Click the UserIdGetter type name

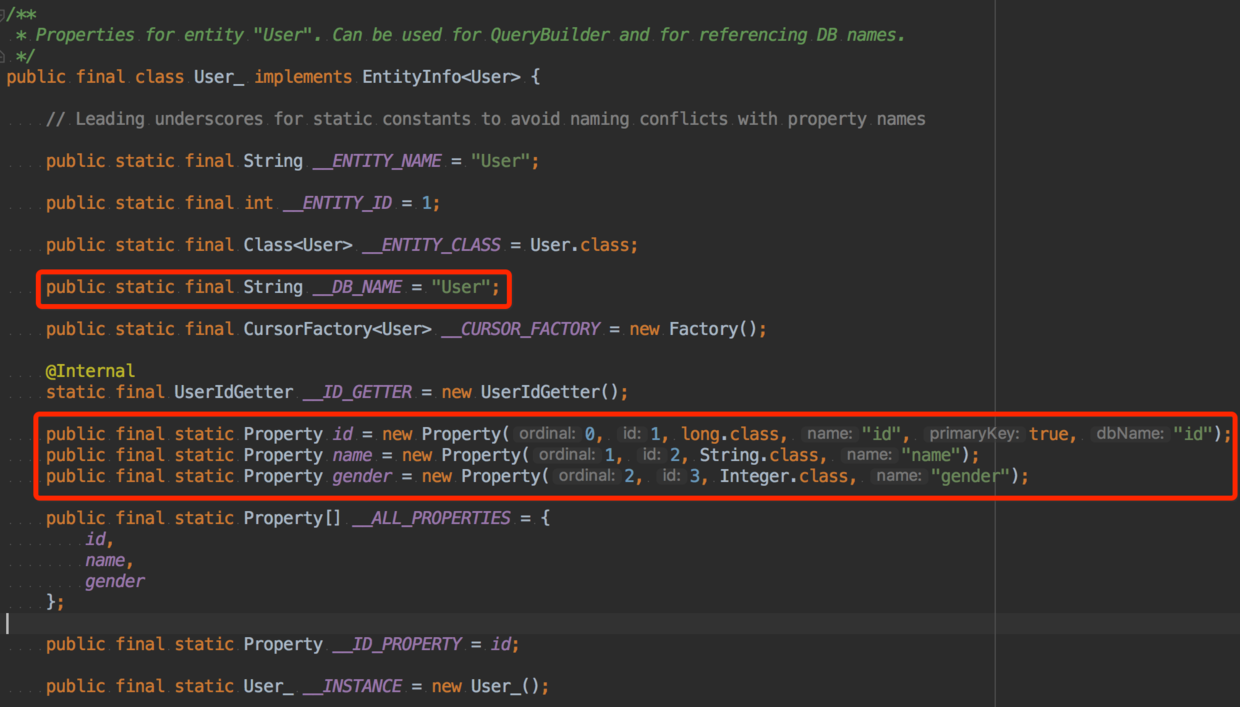(x=233, y=391)
